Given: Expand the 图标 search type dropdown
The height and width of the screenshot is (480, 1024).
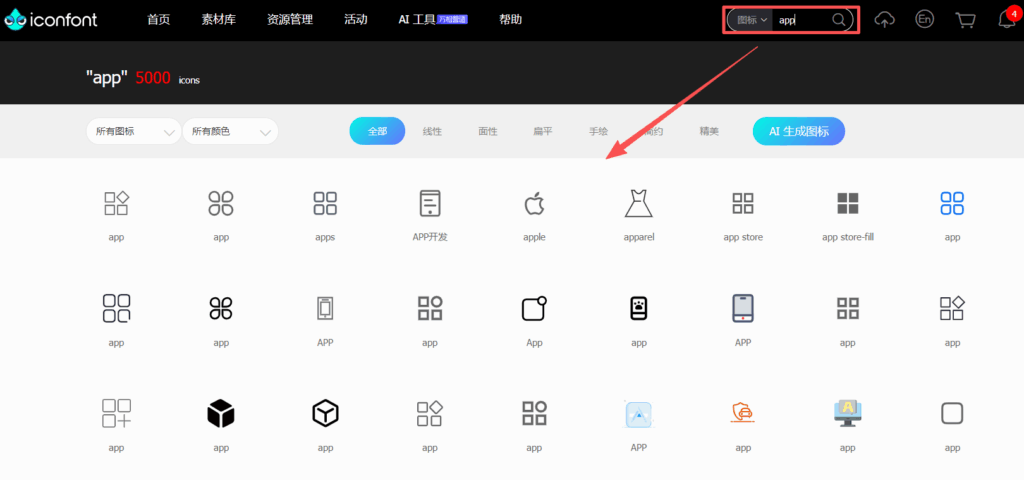Looking at the screenshot, I should 752,20.
